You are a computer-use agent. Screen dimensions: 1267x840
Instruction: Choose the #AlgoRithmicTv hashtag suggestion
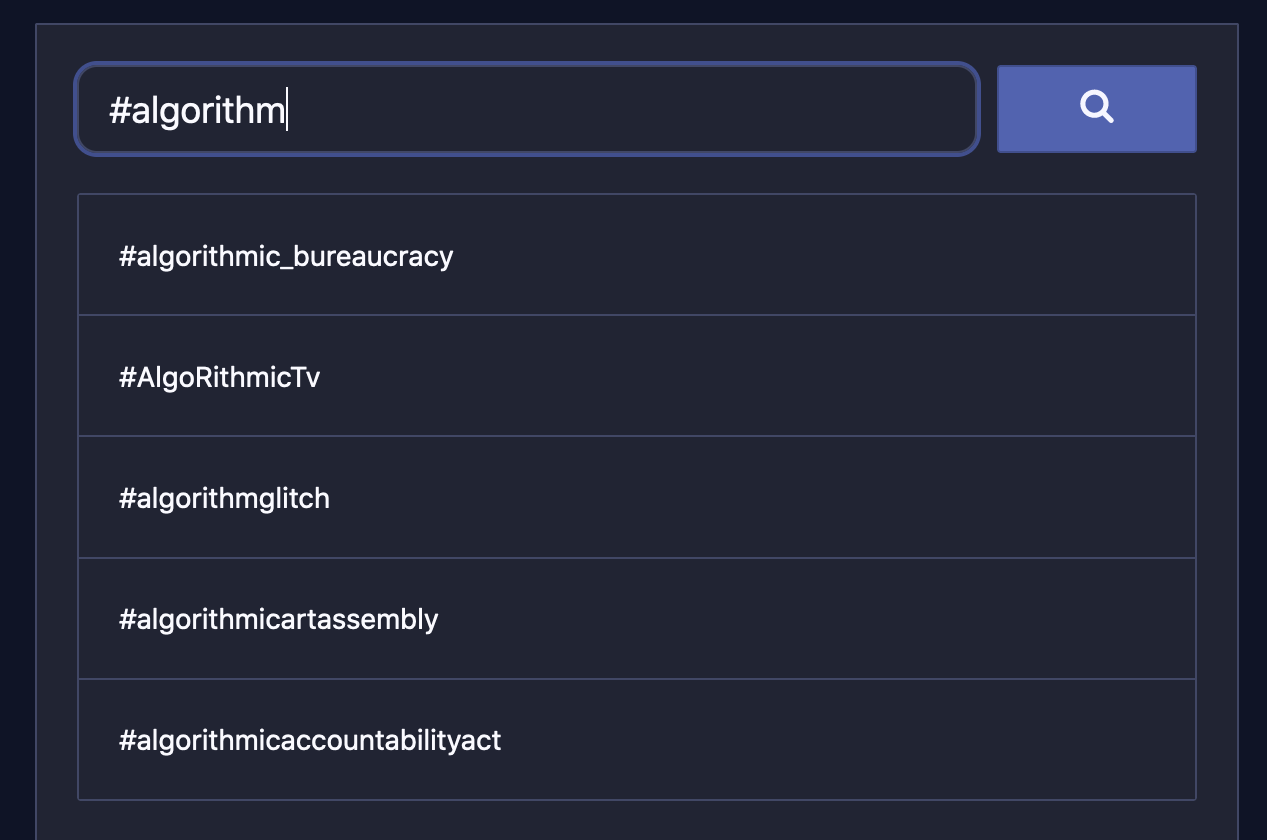[637, 376]
